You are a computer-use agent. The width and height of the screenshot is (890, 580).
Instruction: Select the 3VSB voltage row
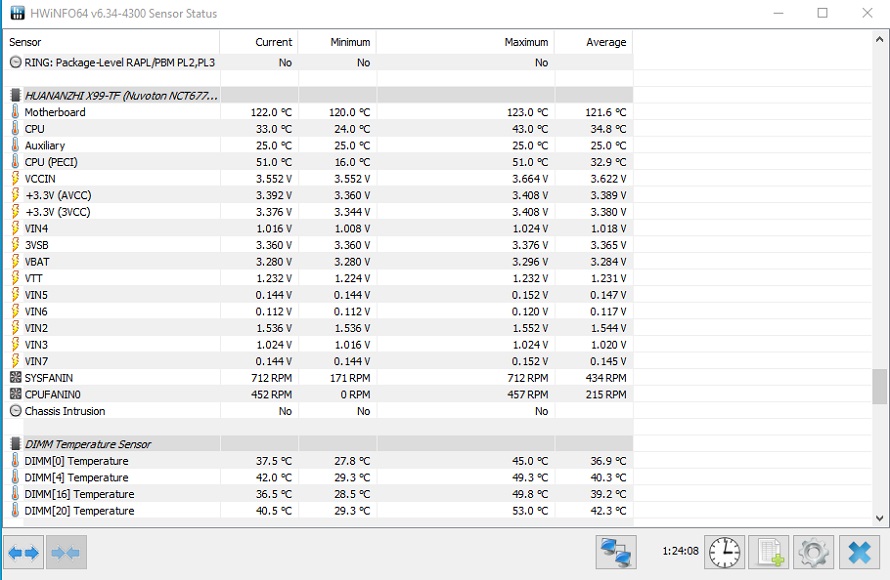[x=318, y=245]
